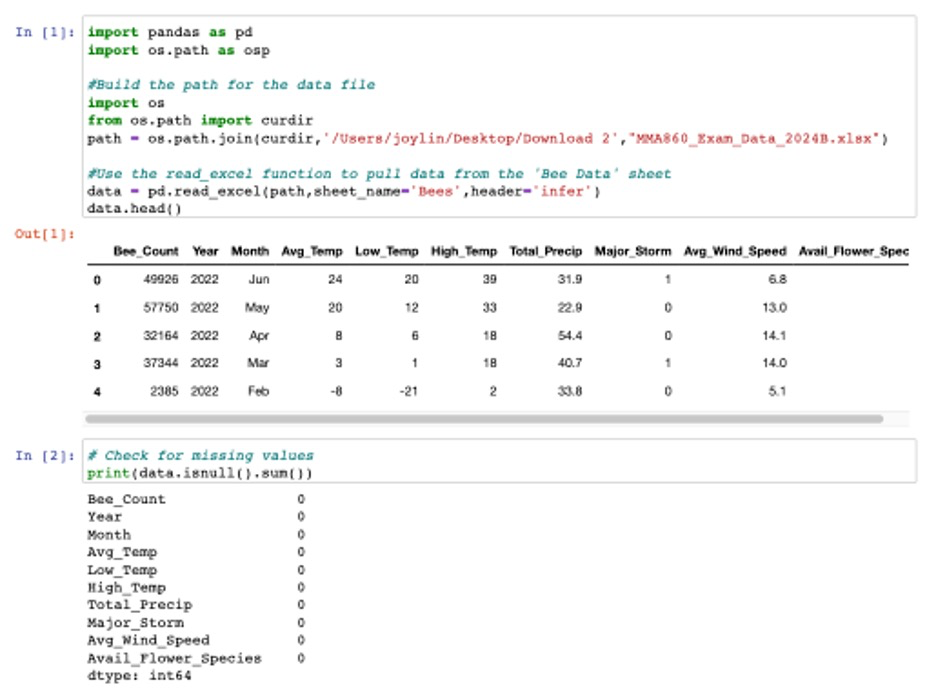
Task: Click Avg_Wind_Speed value 14.0
Action: click(x=774, y=363)
